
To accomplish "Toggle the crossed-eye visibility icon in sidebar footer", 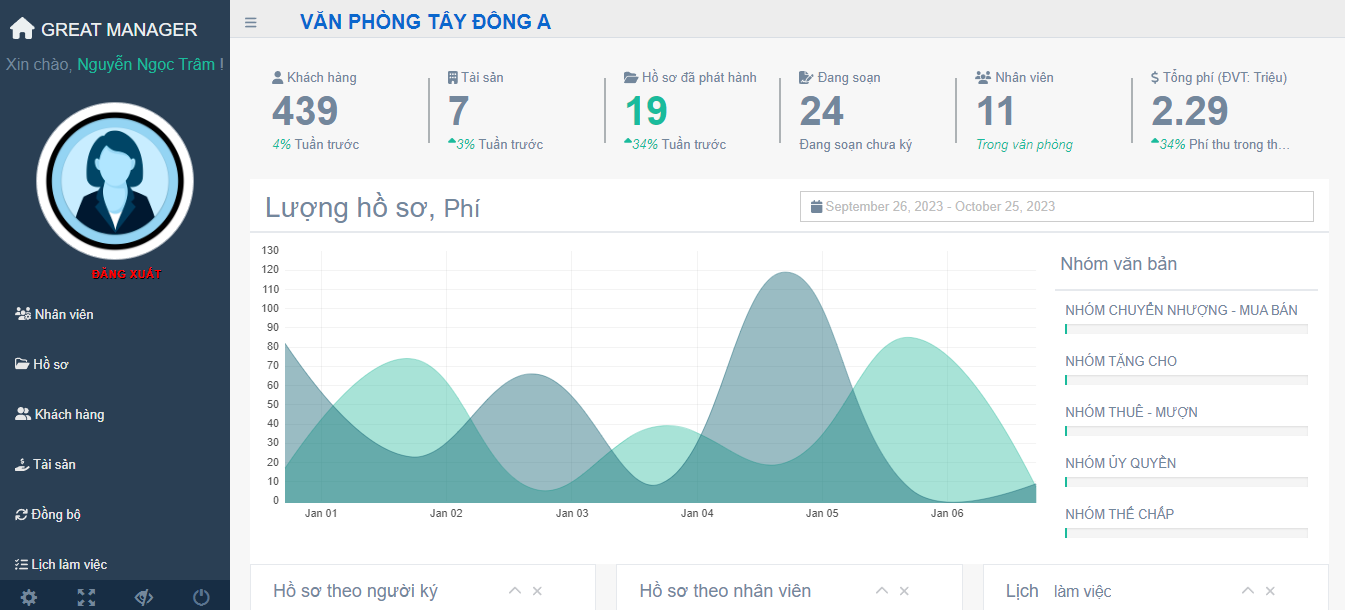I will [x=144, y=597].
